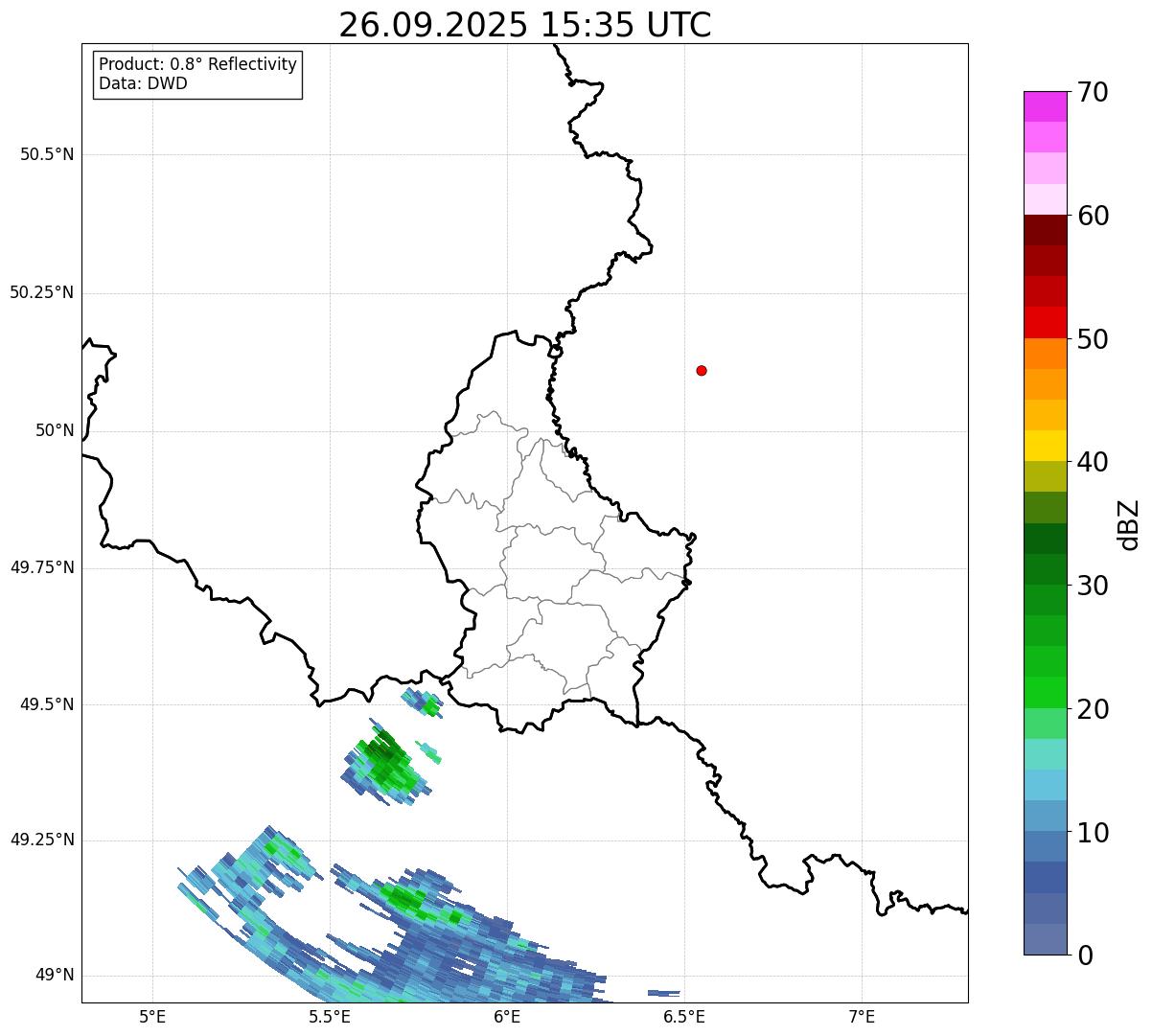Click the title "26.09.2025 15:35 UTC"
1152x1036 pixels.
(x=525, y=25)
